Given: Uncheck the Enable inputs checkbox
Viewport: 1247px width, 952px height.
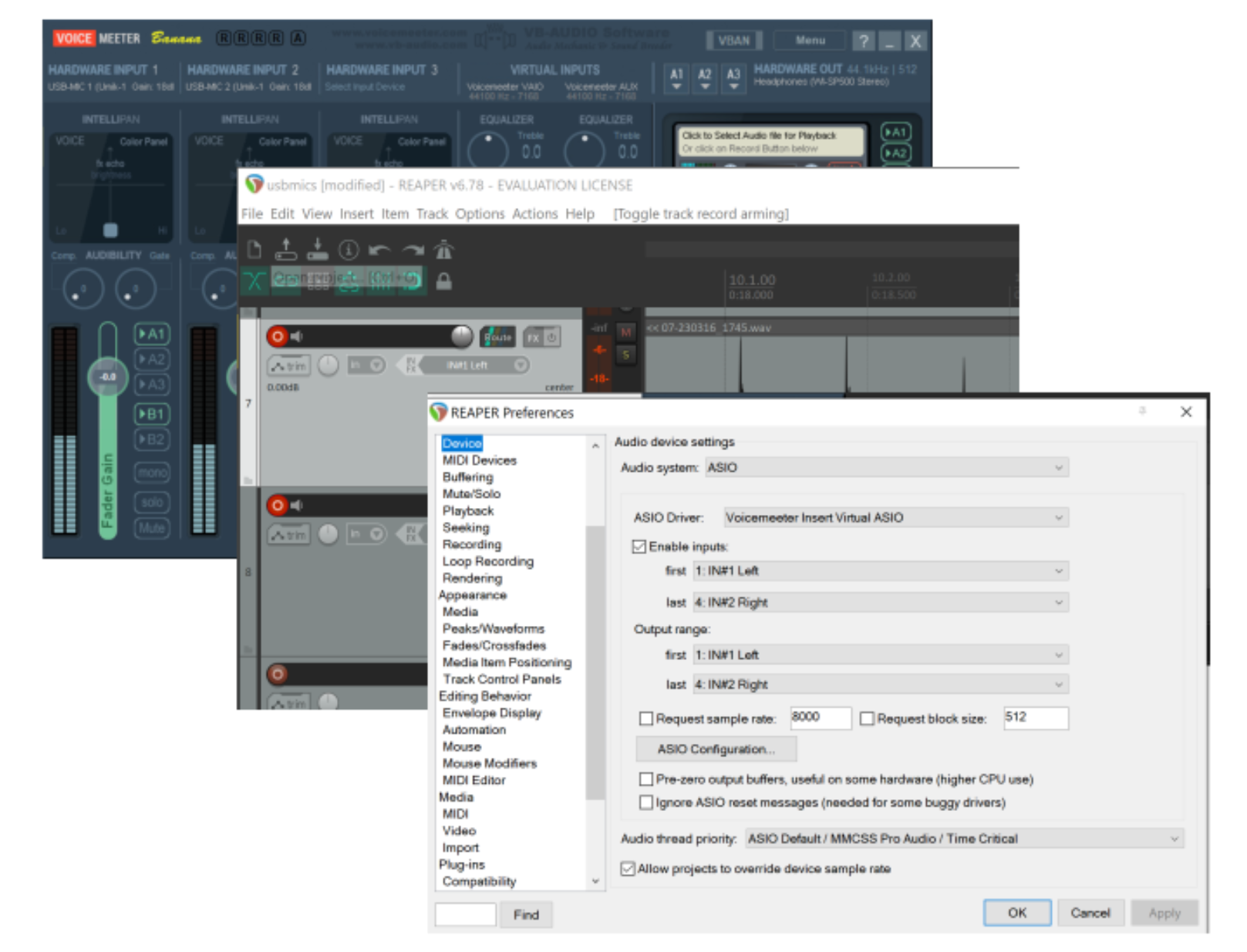Looking at the screenshot, I should [x=639, y=547].
